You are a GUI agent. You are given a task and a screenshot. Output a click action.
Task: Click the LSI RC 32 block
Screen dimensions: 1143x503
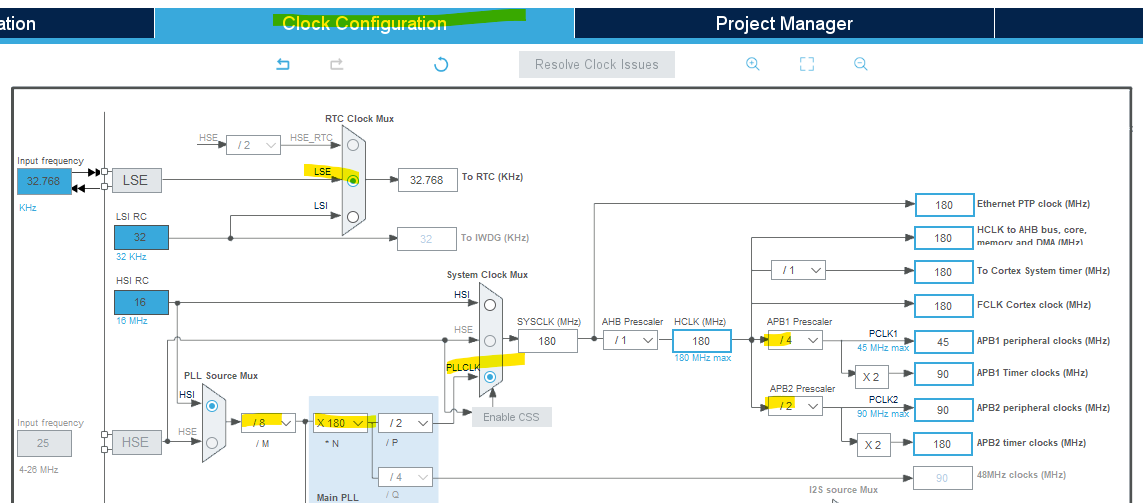[141, 238]
